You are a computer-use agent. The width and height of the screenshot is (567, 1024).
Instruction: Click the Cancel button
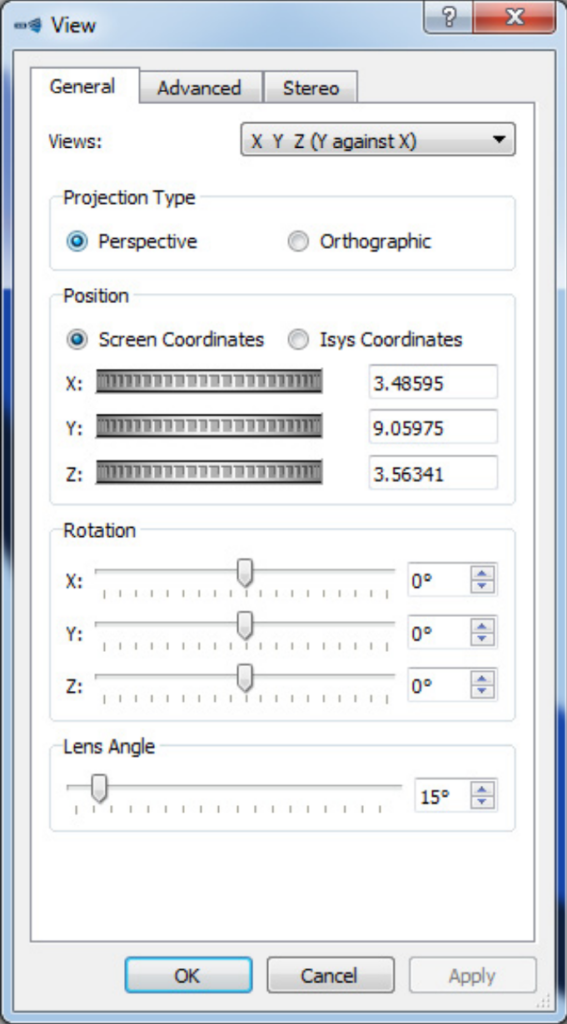[330, 975]
